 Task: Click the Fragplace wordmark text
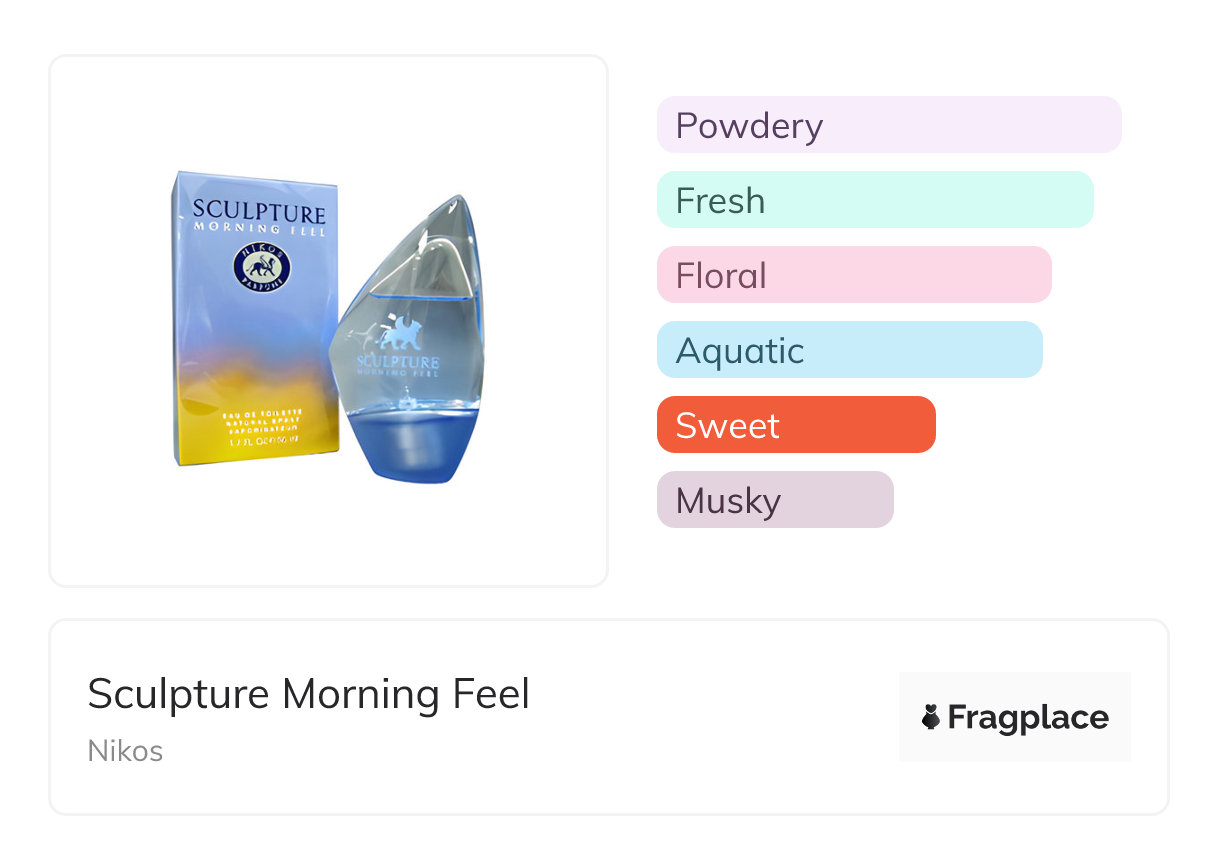pos(1028,717)
